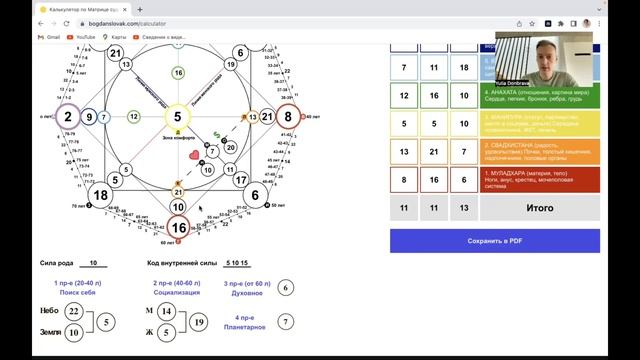
Task: Click circle 6 beside Духовное
Action: point(286,288)
